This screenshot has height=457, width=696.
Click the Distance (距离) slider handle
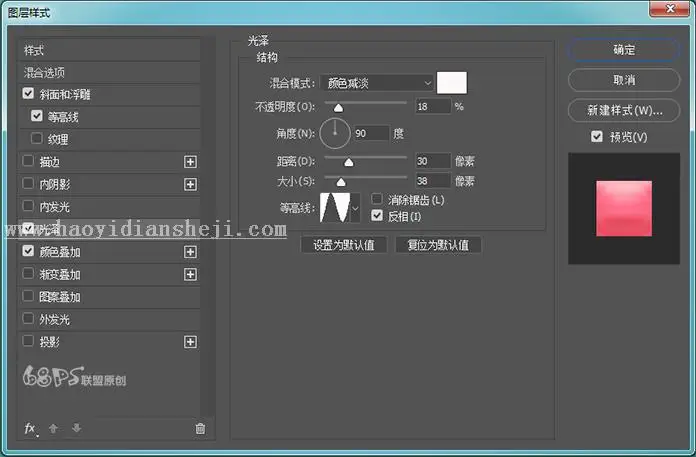[349, 162]
